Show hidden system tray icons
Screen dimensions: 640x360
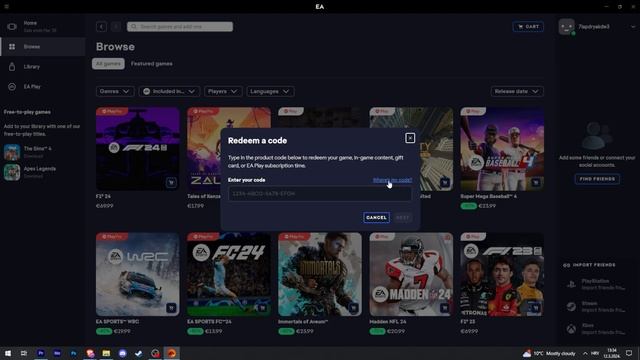[x=585, y=353]
